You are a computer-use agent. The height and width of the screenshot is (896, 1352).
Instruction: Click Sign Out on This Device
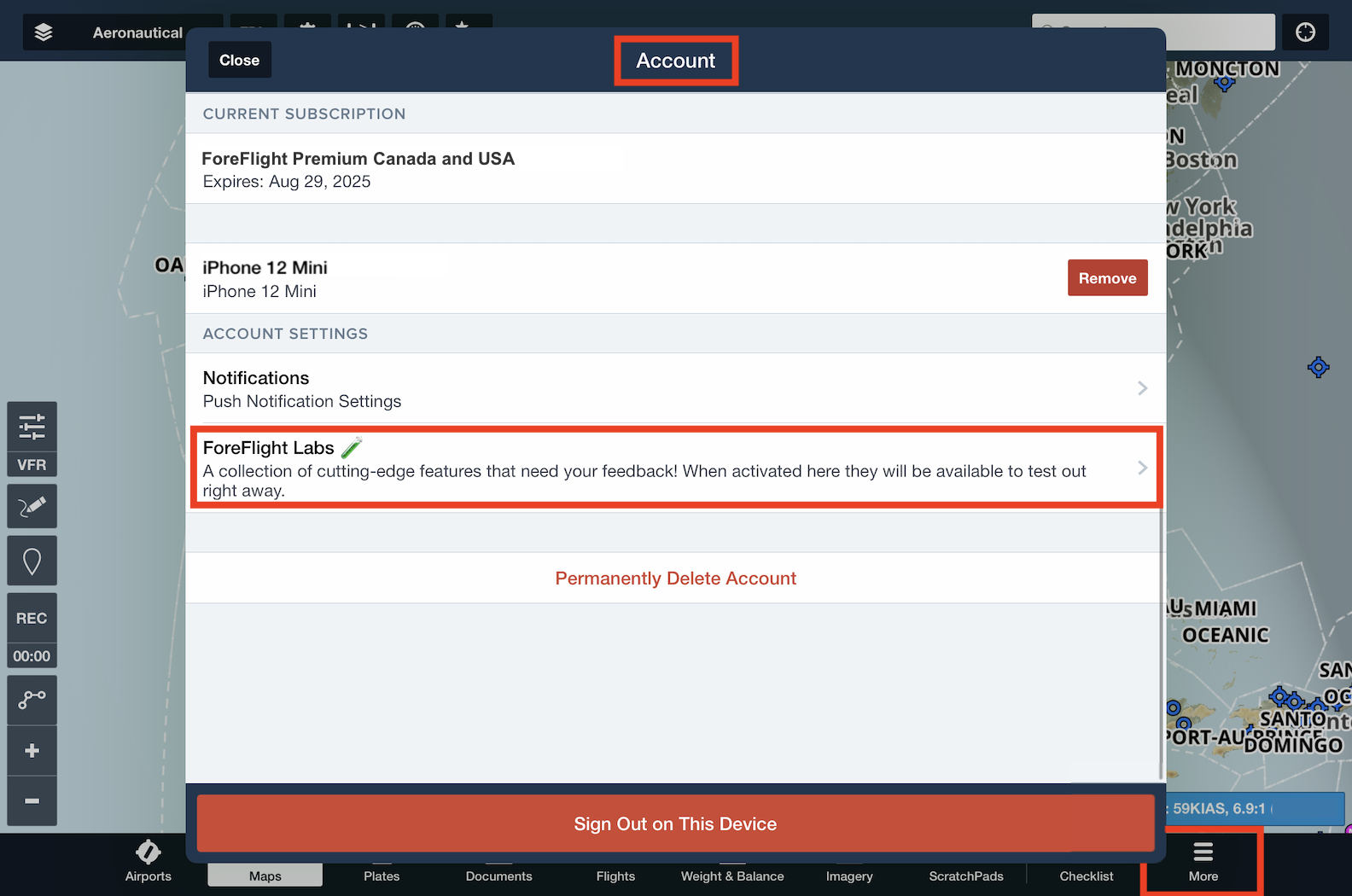pos(675,823)
